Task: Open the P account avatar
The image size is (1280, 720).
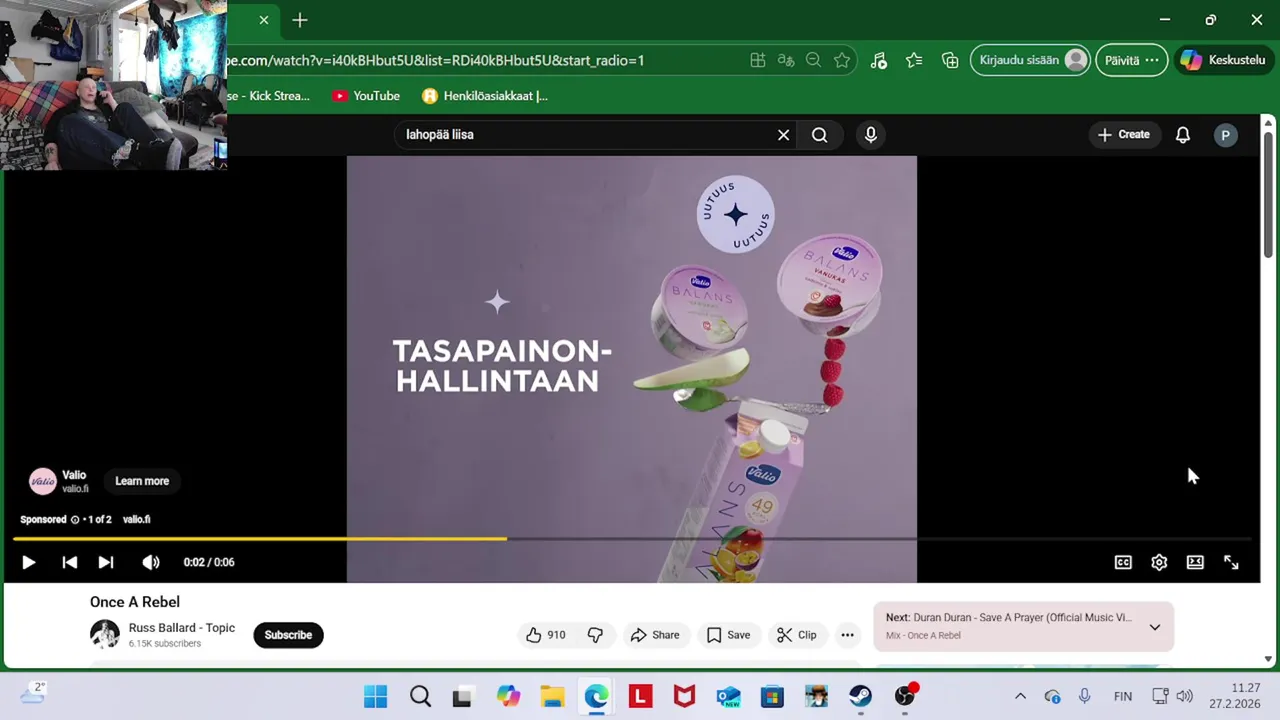Action: [1225, 135]
